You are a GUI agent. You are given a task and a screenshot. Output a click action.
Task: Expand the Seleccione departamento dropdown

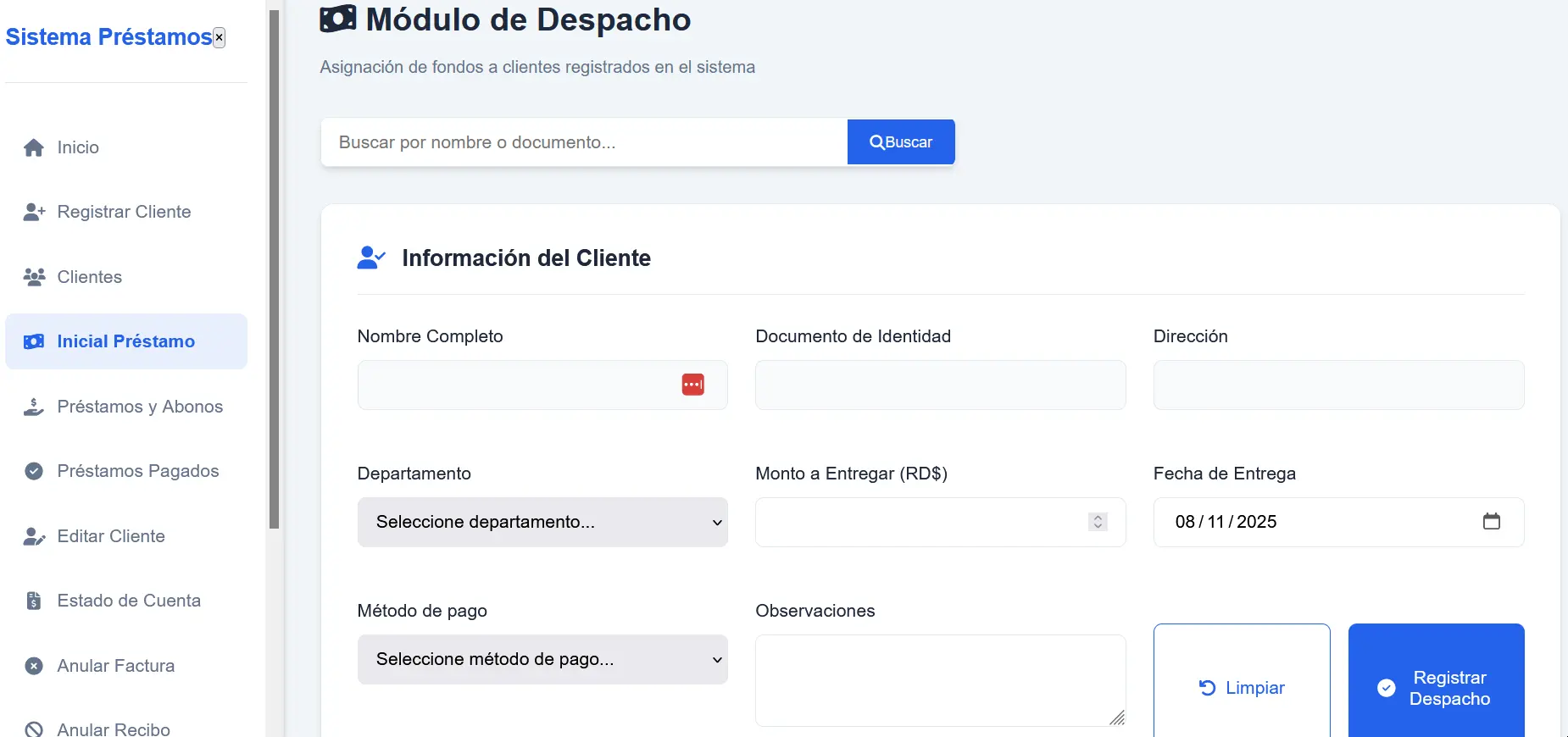[x=542, y=522]
